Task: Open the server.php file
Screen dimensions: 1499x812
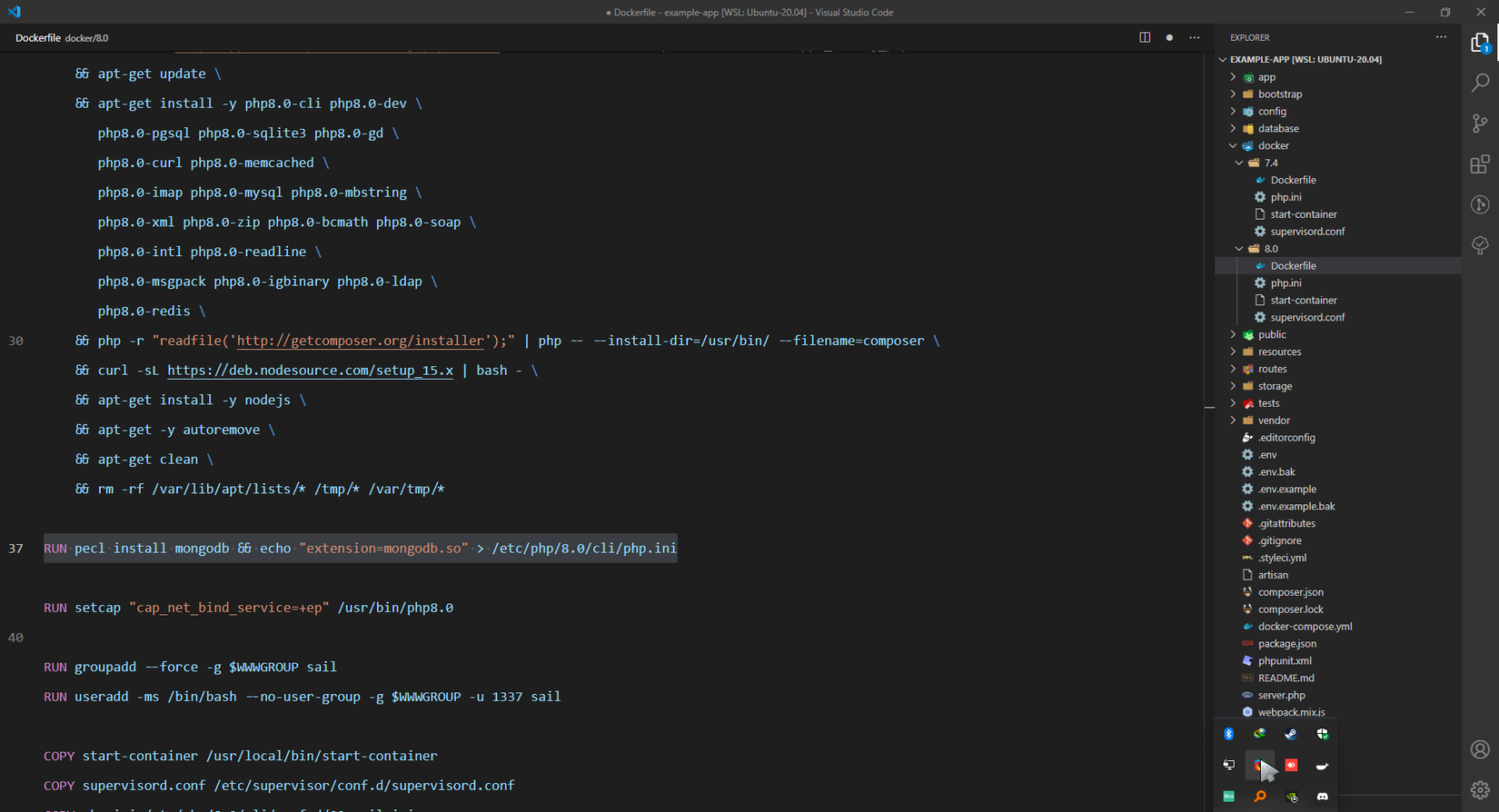Action: pos(1281,696)
